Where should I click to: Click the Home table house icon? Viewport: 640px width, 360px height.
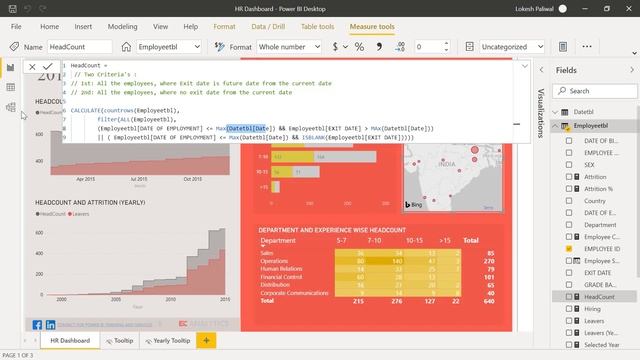coord(126,47)
